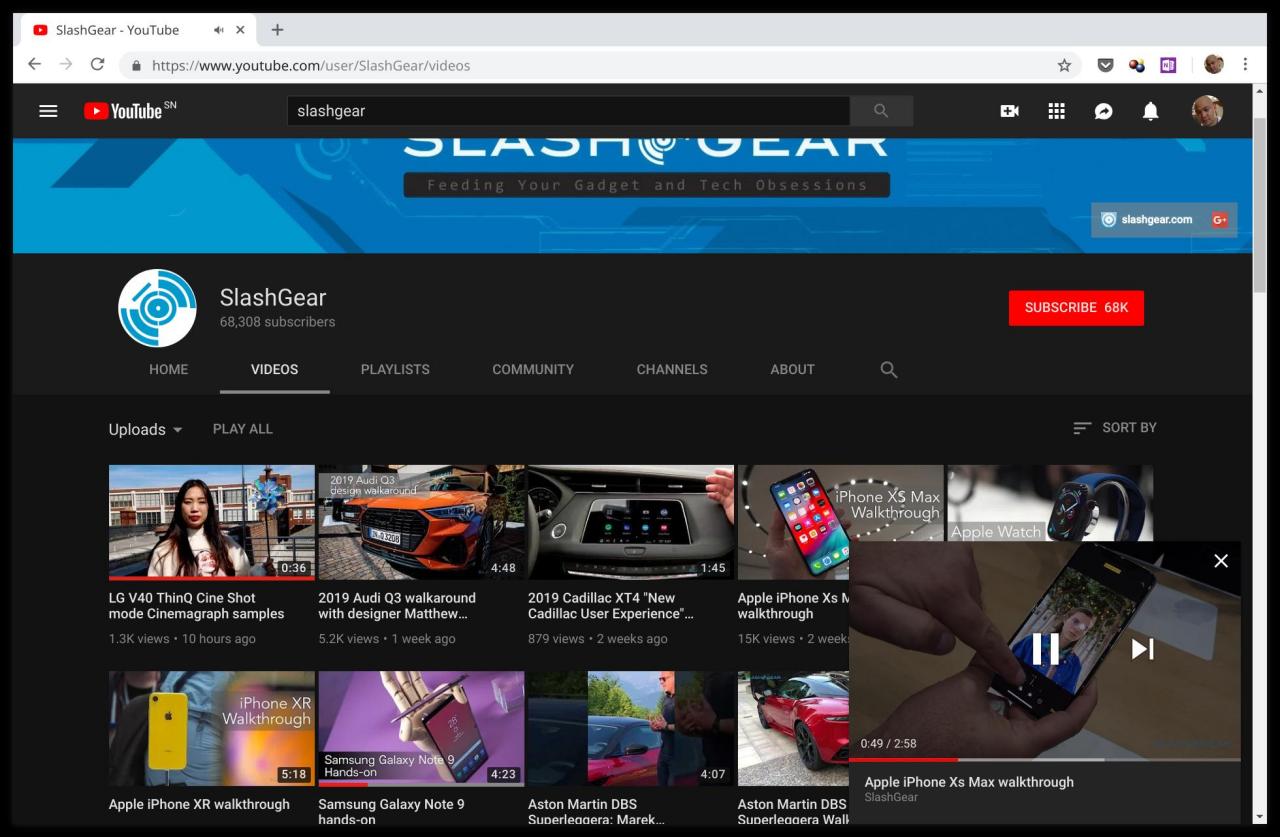Click the browser back arrow
The width and height of the screenshot is (1280, 837).
[35, 65]
